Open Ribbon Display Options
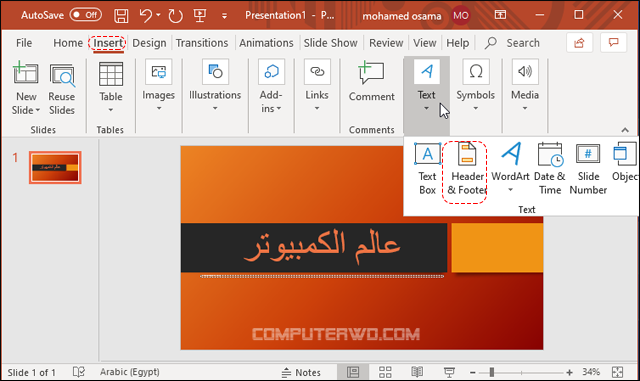 [500, 15]
